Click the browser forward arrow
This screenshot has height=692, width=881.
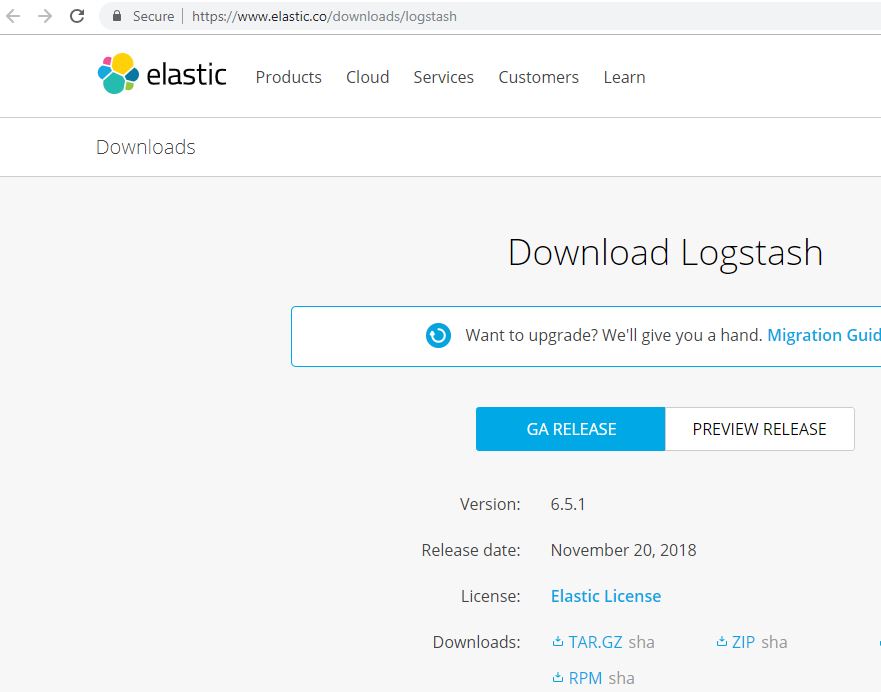click(x=45, y=16)
